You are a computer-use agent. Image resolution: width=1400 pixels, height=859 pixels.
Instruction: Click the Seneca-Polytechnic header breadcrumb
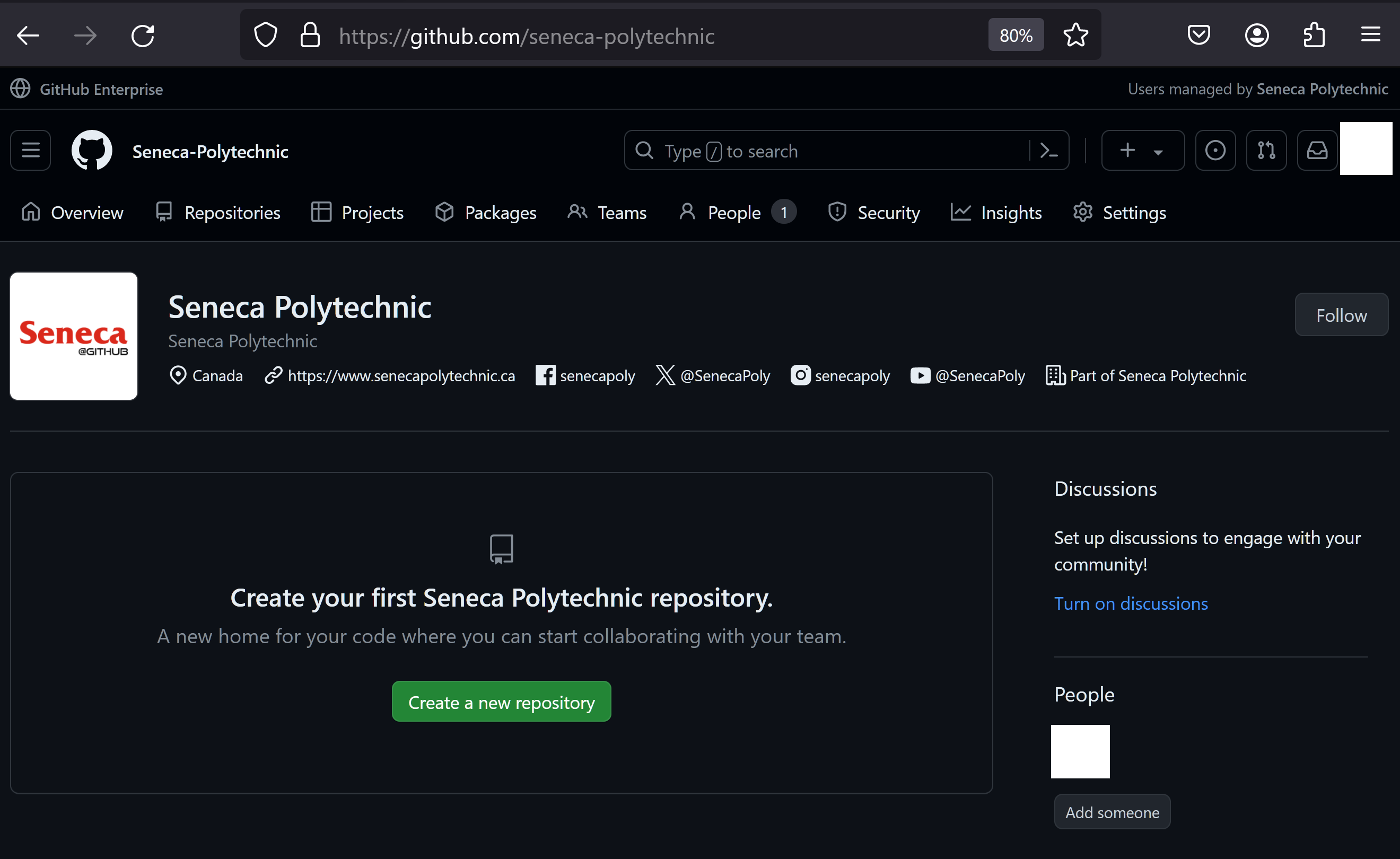tap(210, 151)
